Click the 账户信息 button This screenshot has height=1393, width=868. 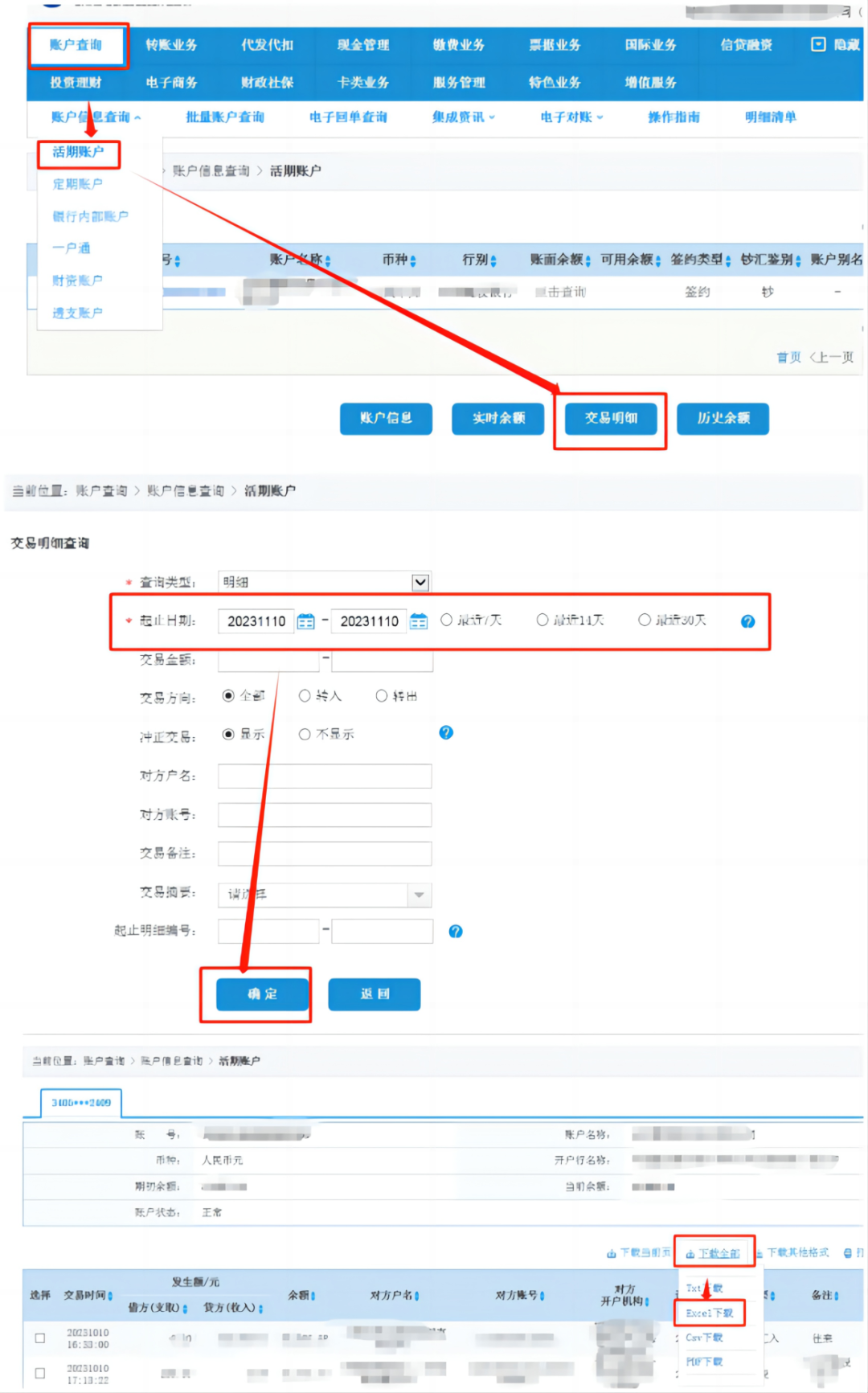click(x=386, y=419)
